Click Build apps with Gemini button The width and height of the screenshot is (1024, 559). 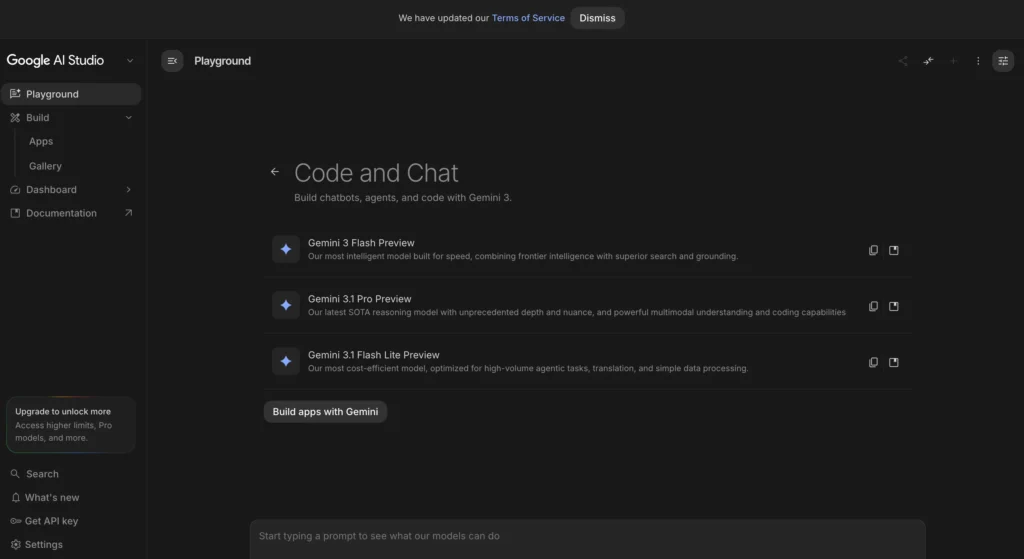click(x=325, y=412)
